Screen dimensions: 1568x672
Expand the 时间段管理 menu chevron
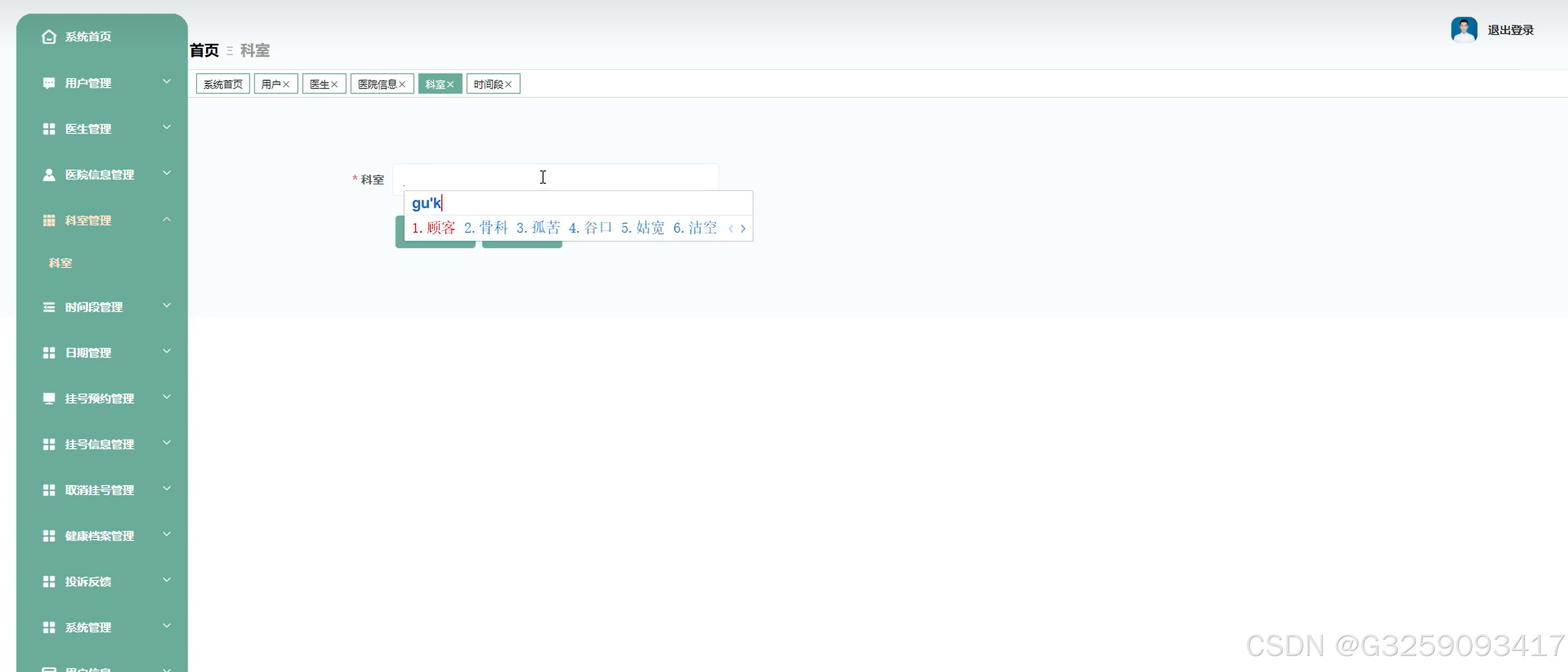click(x=167, y=305)
